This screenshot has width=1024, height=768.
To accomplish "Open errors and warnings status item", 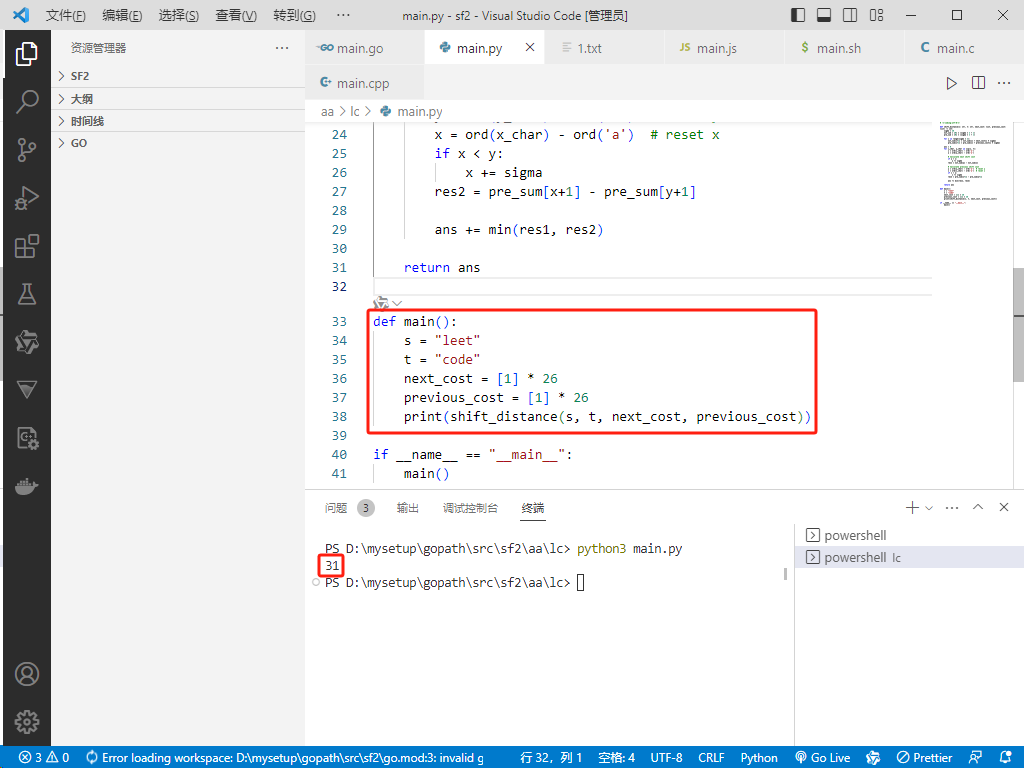I will tap(44, 758).
